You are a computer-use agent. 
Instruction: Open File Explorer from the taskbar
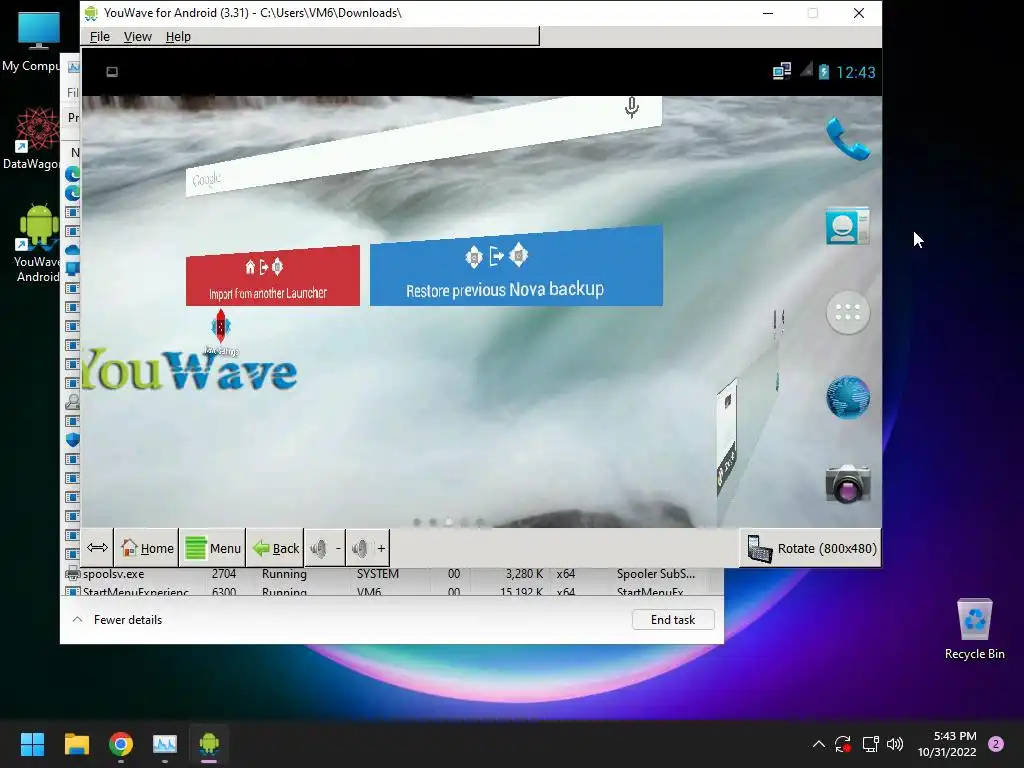[76, 744]
